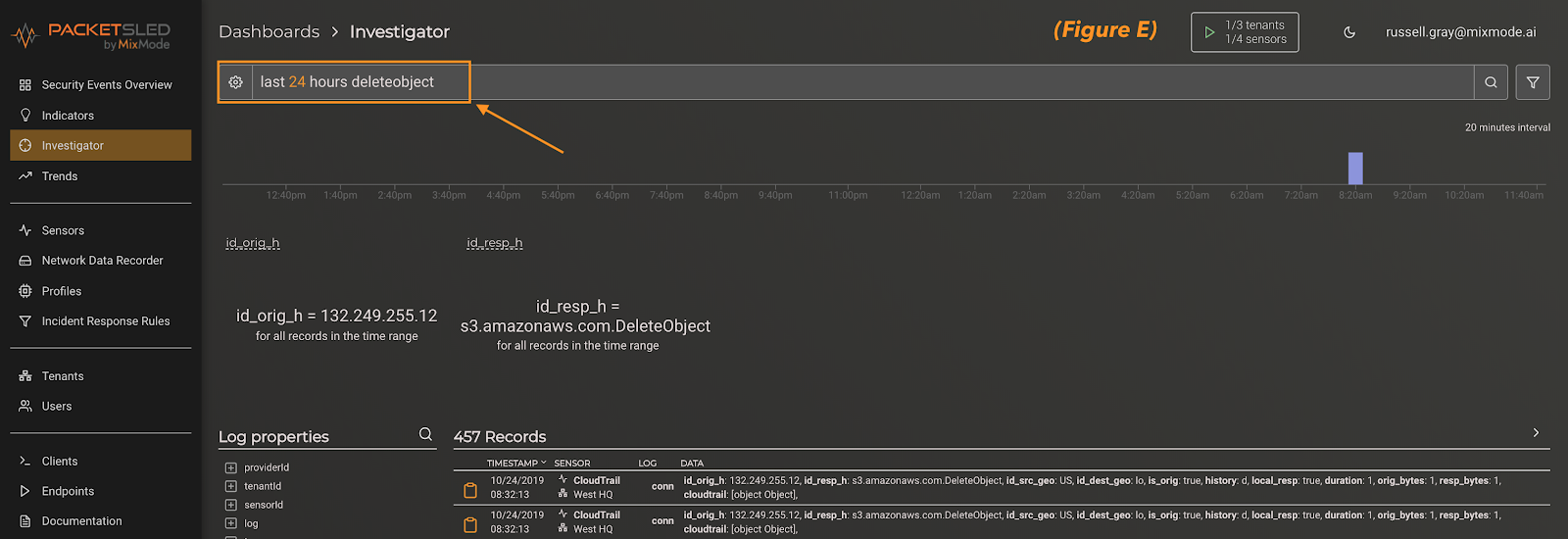Click the 20 minutes interval label

coord(1507,127)
